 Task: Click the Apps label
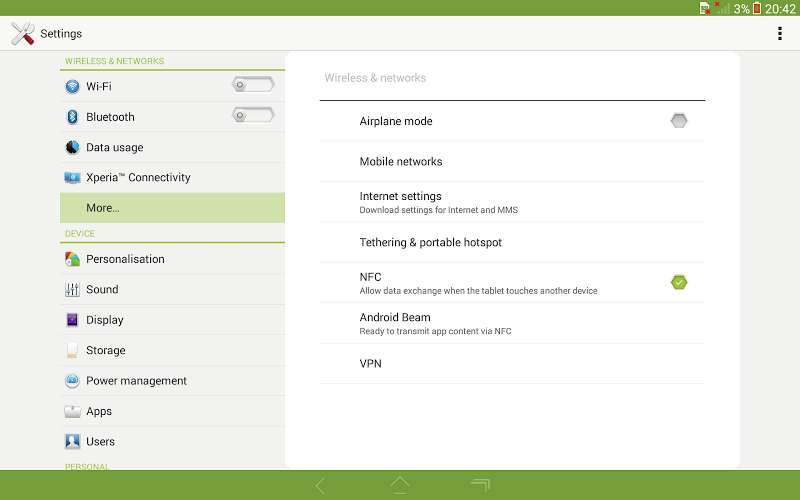[x=99, y=411]
